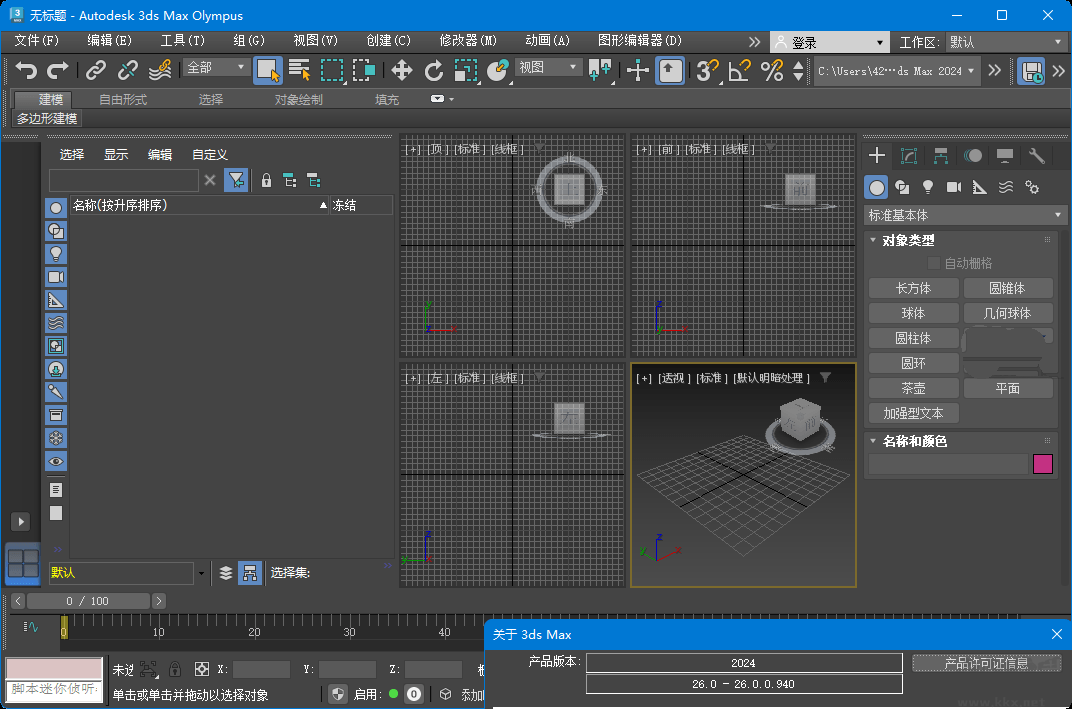Viewport: 1072px width, 709px height.
Task: Open the Utility panel via the wrench icon
Action: click(x=1037, y=156)
